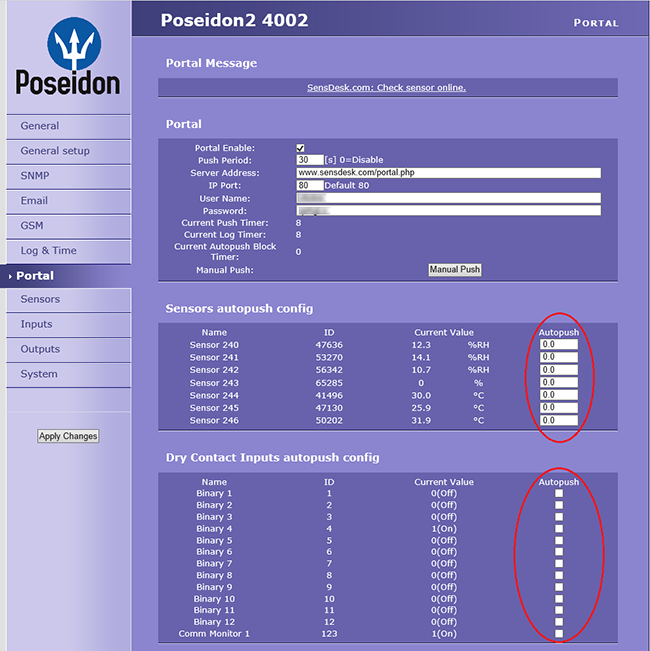Image resolution: width=650 pixels, height=651 pixels.
Task: Click the Push Period input field
Action: coord(309,160)
